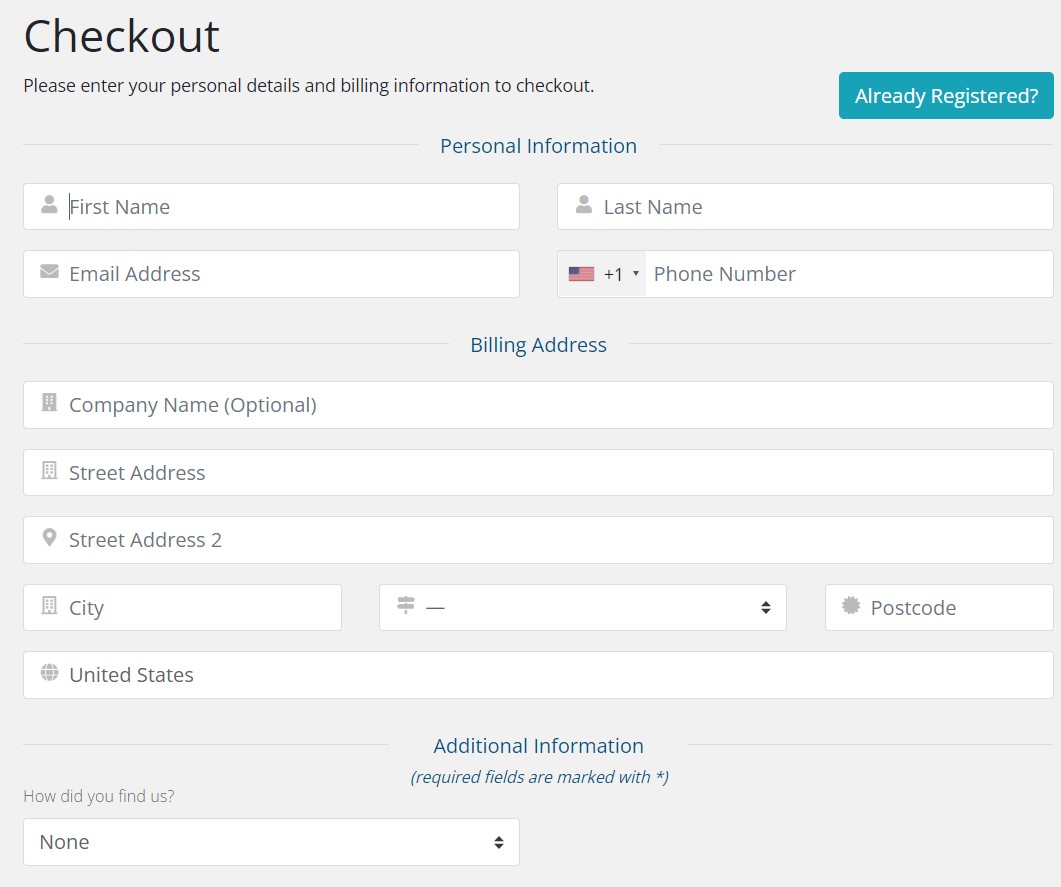Click the person icon in First Name field
The width and height of the screenshot is (1061, 887).
click(49, 204)
